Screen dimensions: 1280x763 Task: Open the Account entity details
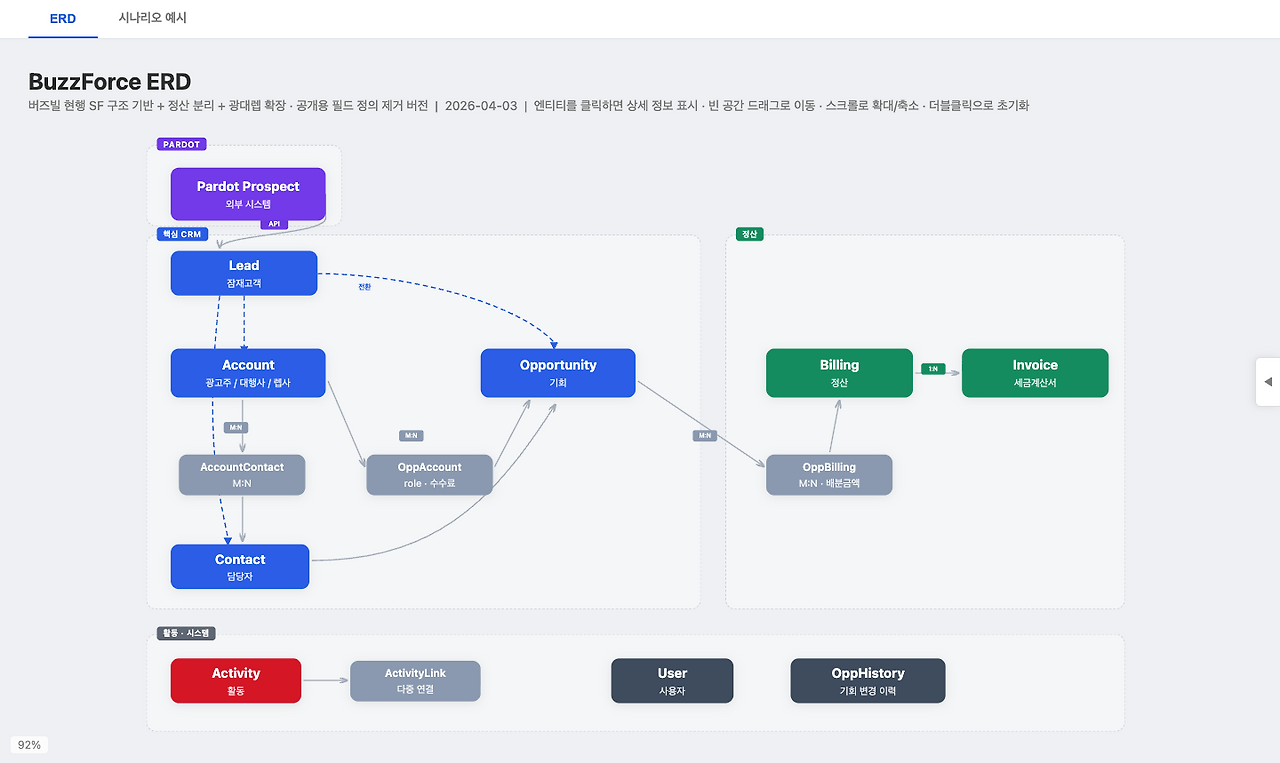point(248,373)
